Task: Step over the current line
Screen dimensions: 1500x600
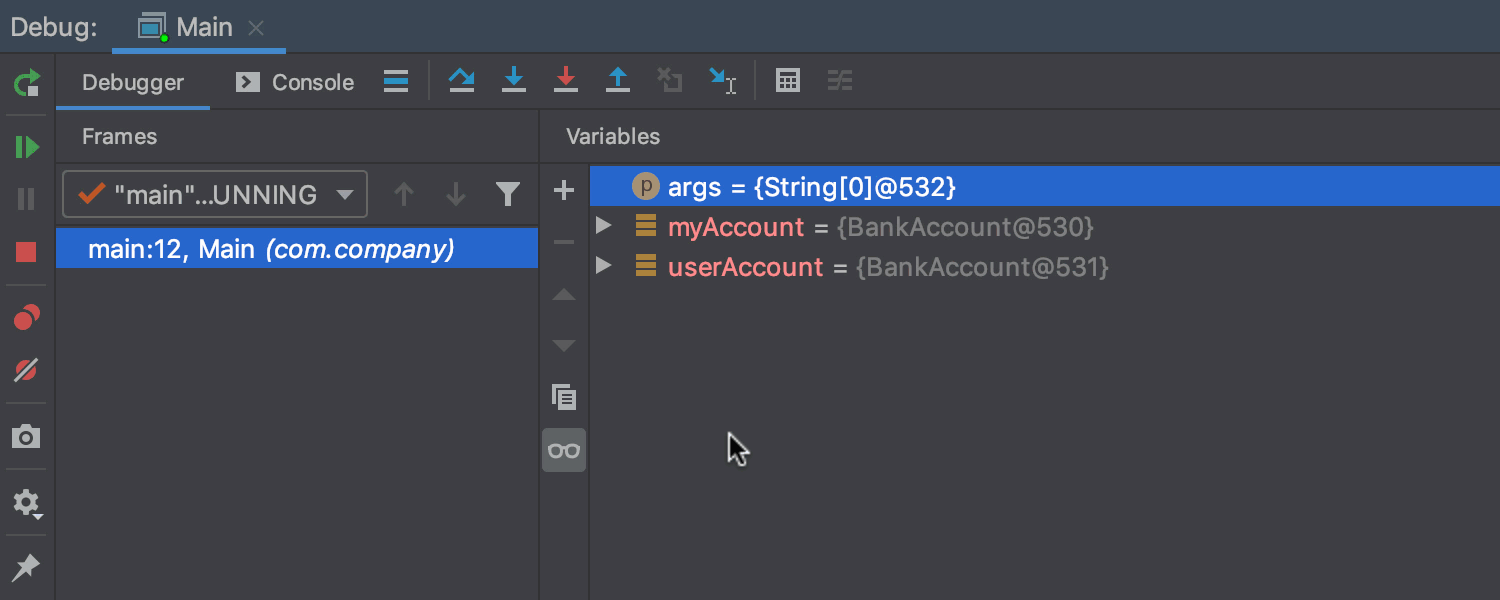Action: [462, 80]
